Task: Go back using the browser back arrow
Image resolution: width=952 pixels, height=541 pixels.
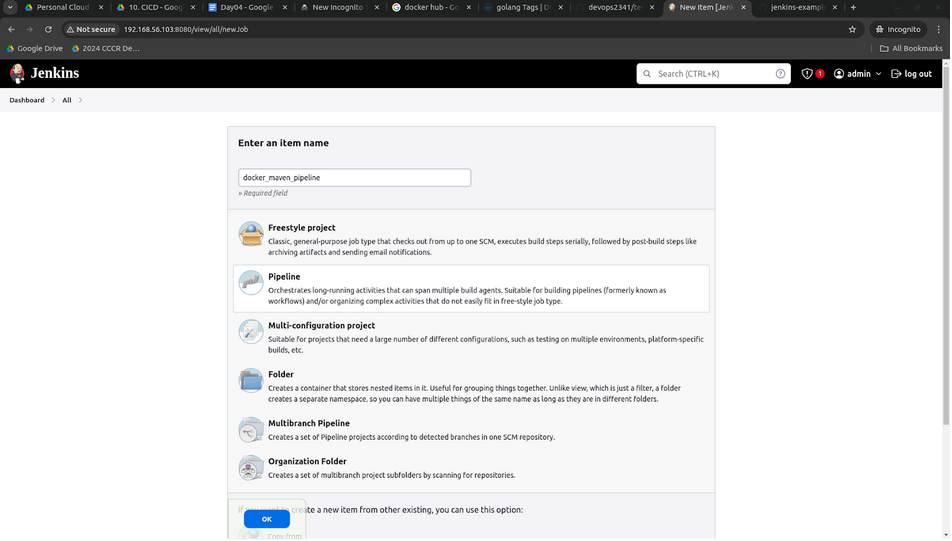Action: coord(12,29)
